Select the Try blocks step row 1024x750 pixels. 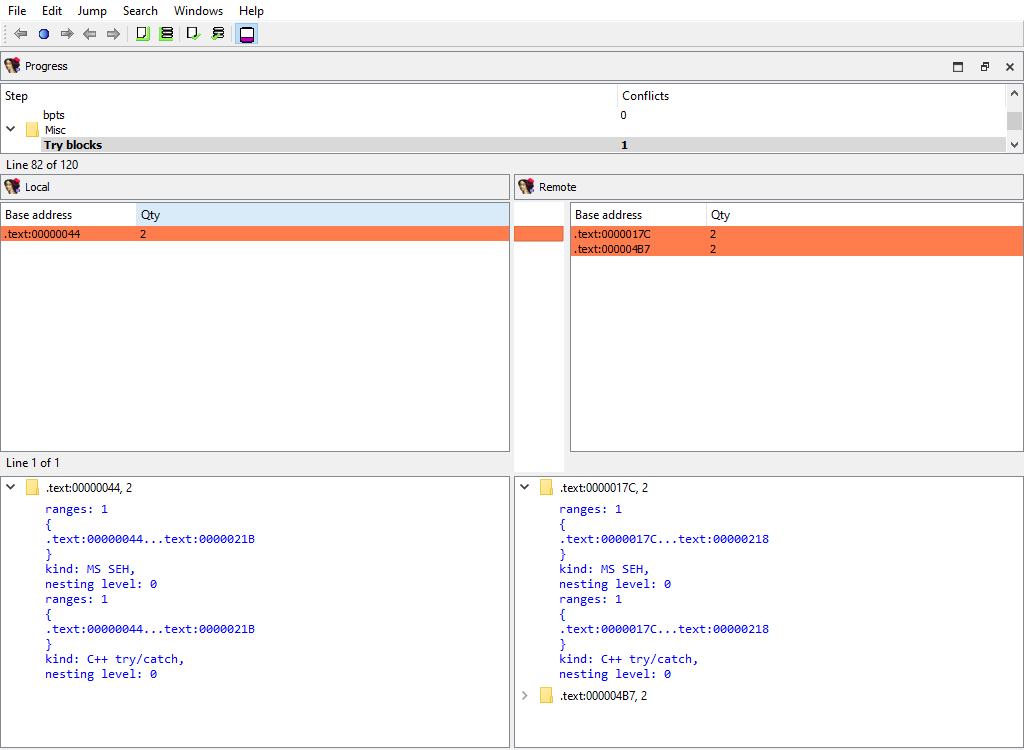point(72,145)
